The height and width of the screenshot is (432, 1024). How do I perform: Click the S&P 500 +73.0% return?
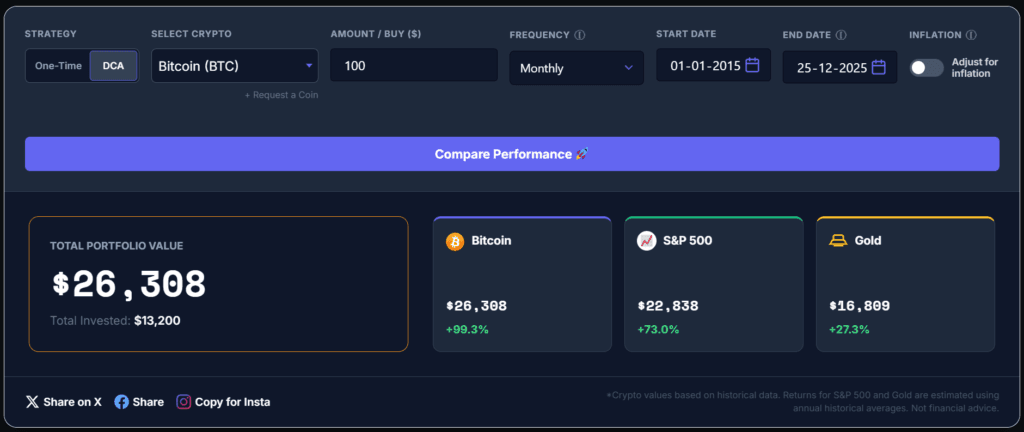pos(658,330)
